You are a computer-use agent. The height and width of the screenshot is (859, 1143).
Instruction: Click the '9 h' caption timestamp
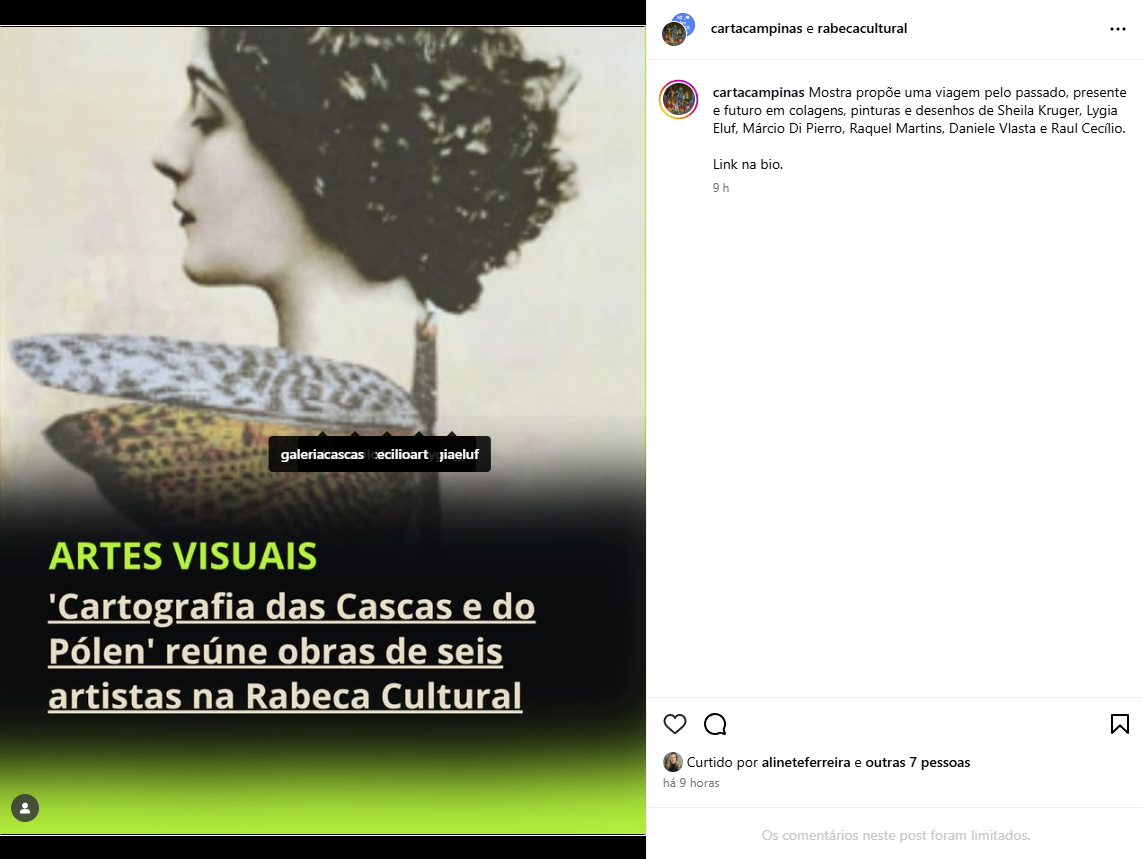pos(721,188)
